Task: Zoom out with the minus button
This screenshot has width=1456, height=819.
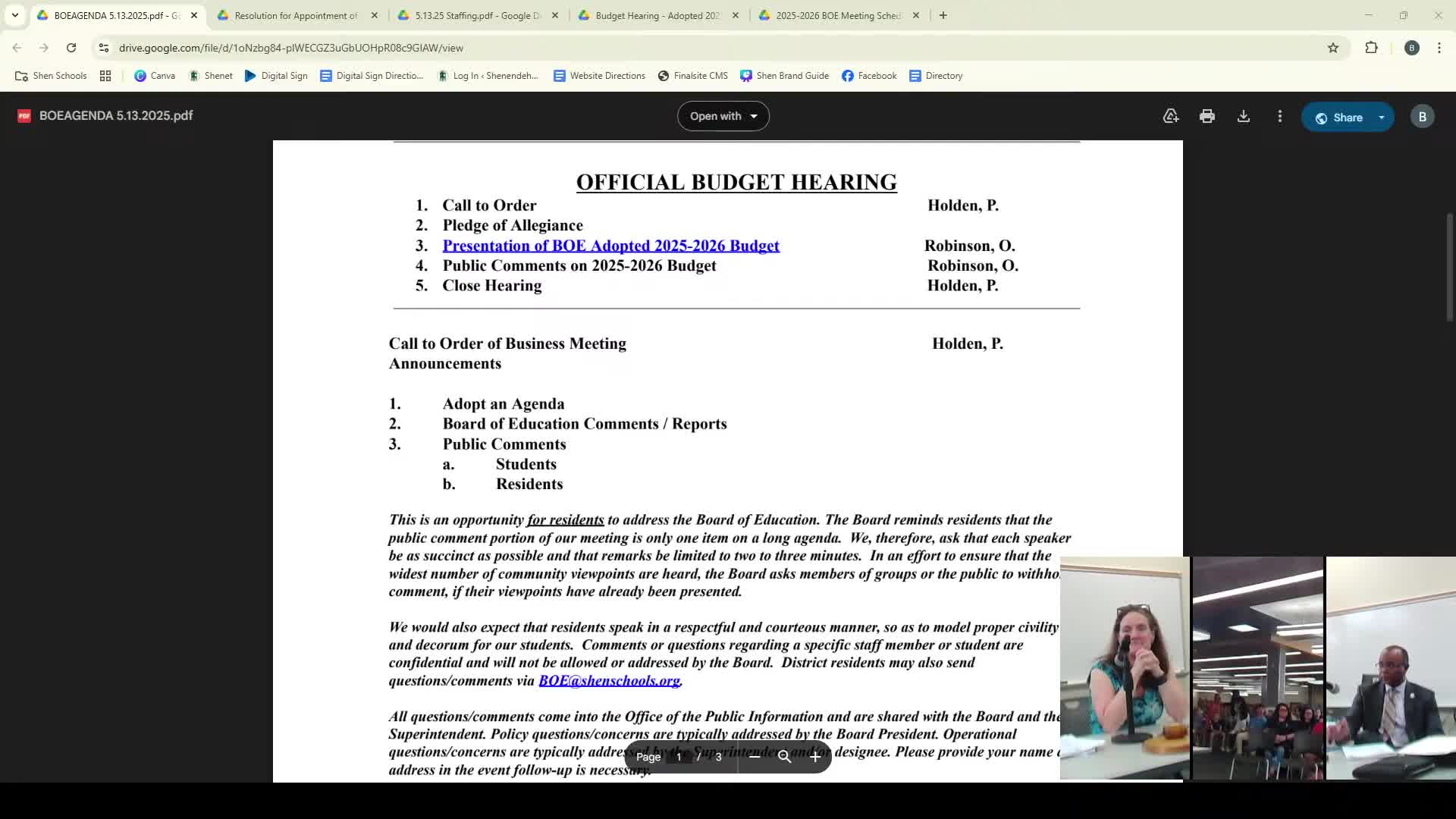Action: [755, 757]
